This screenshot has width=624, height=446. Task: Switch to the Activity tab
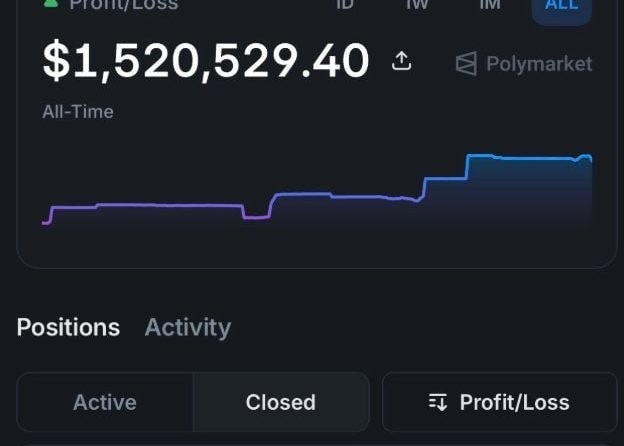187,327
